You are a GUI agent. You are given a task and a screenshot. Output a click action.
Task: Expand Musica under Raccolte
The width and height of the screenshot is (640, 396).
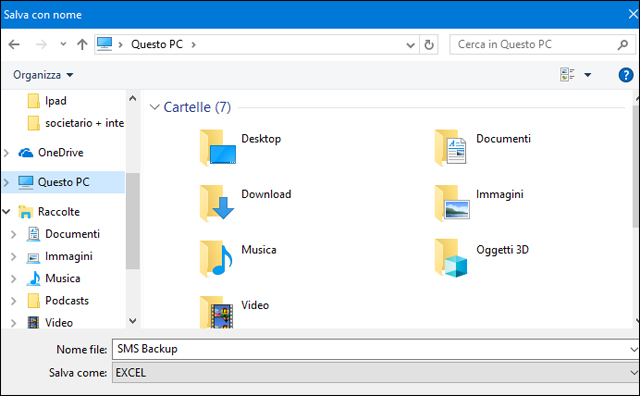pos(13,278)
